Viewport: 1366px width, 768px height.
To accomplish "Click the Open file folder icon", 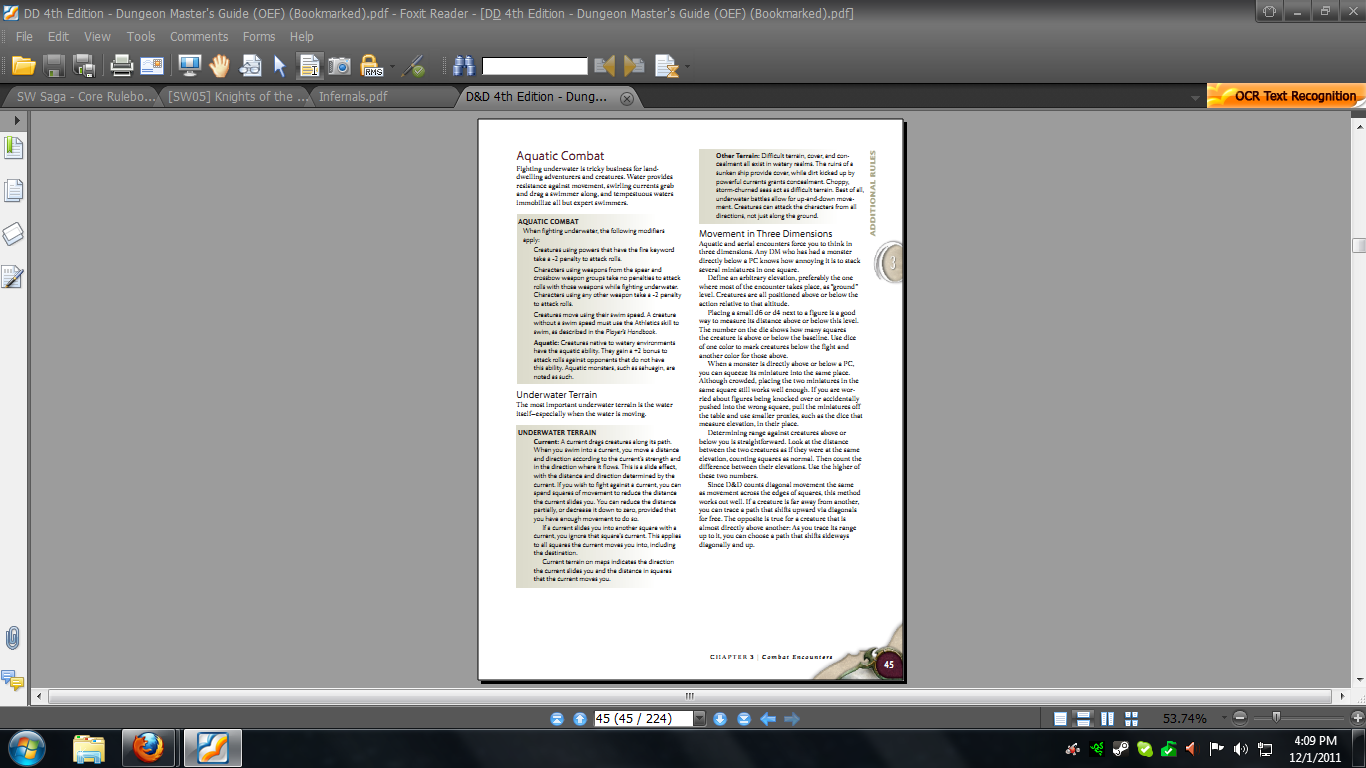I will [23, 66].
